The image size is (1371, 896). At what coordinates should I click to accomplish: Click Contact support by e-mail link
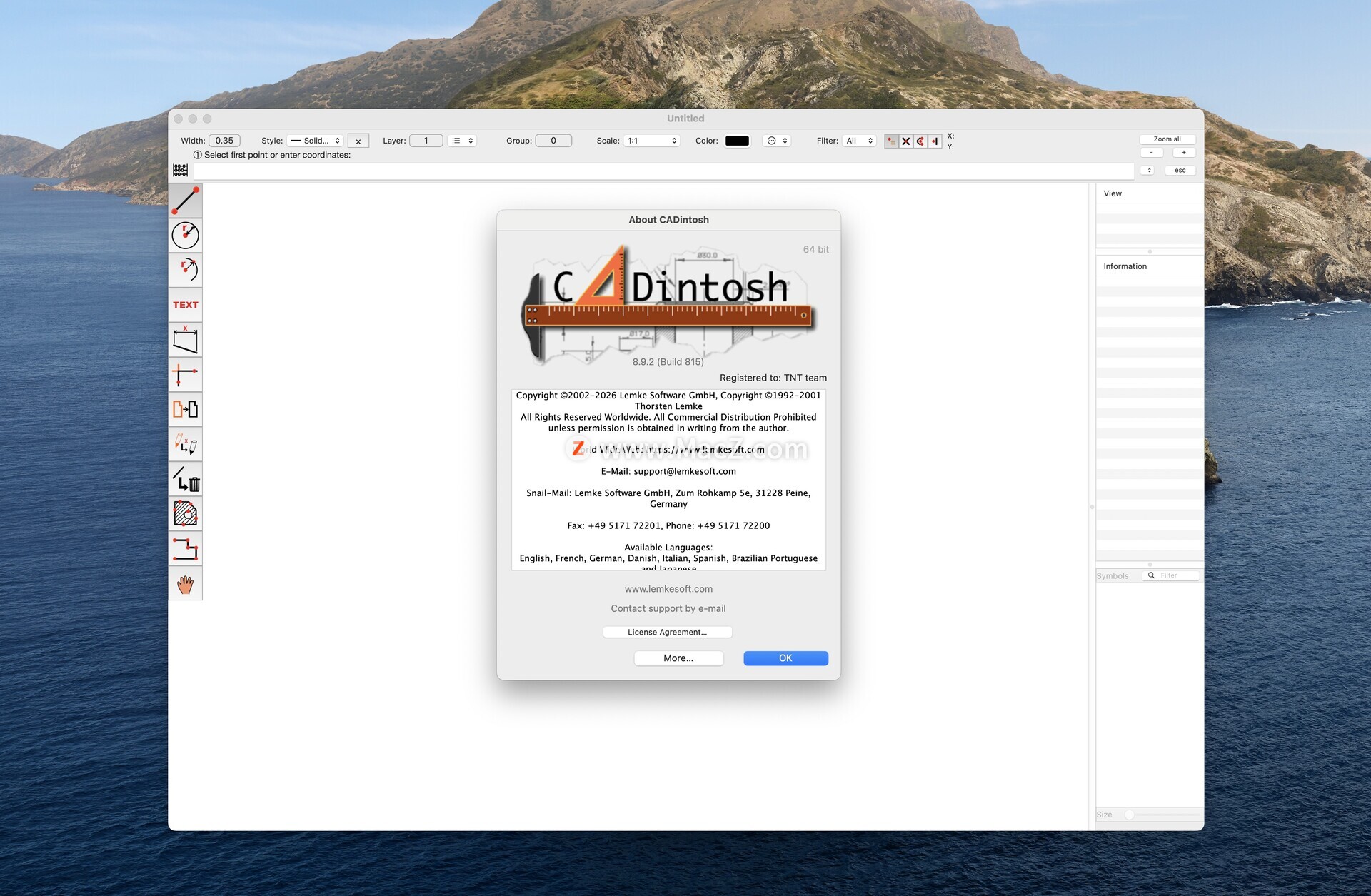(x=668, y=608)
